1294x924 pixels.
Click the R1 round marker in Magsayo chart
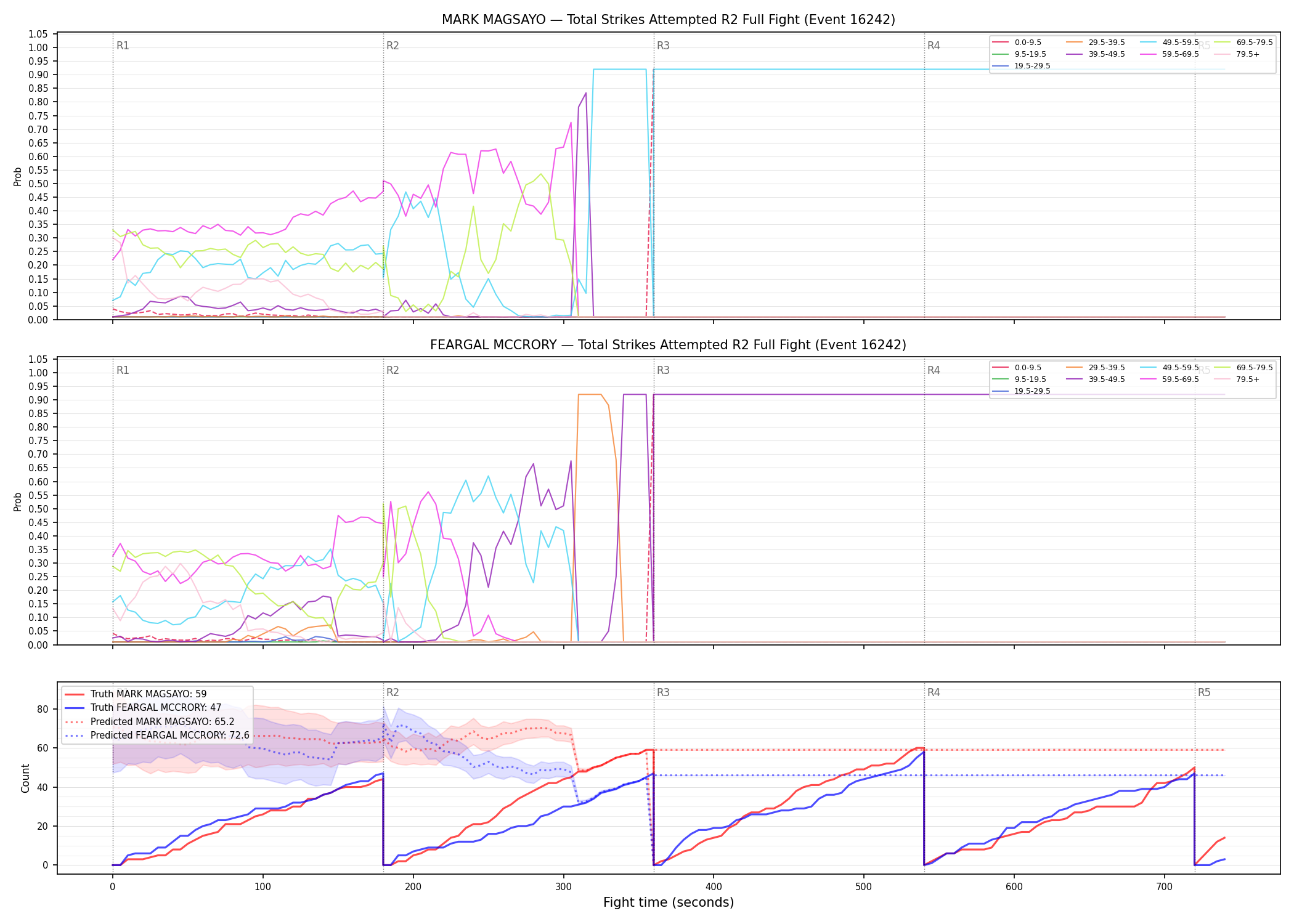[123, 46]
